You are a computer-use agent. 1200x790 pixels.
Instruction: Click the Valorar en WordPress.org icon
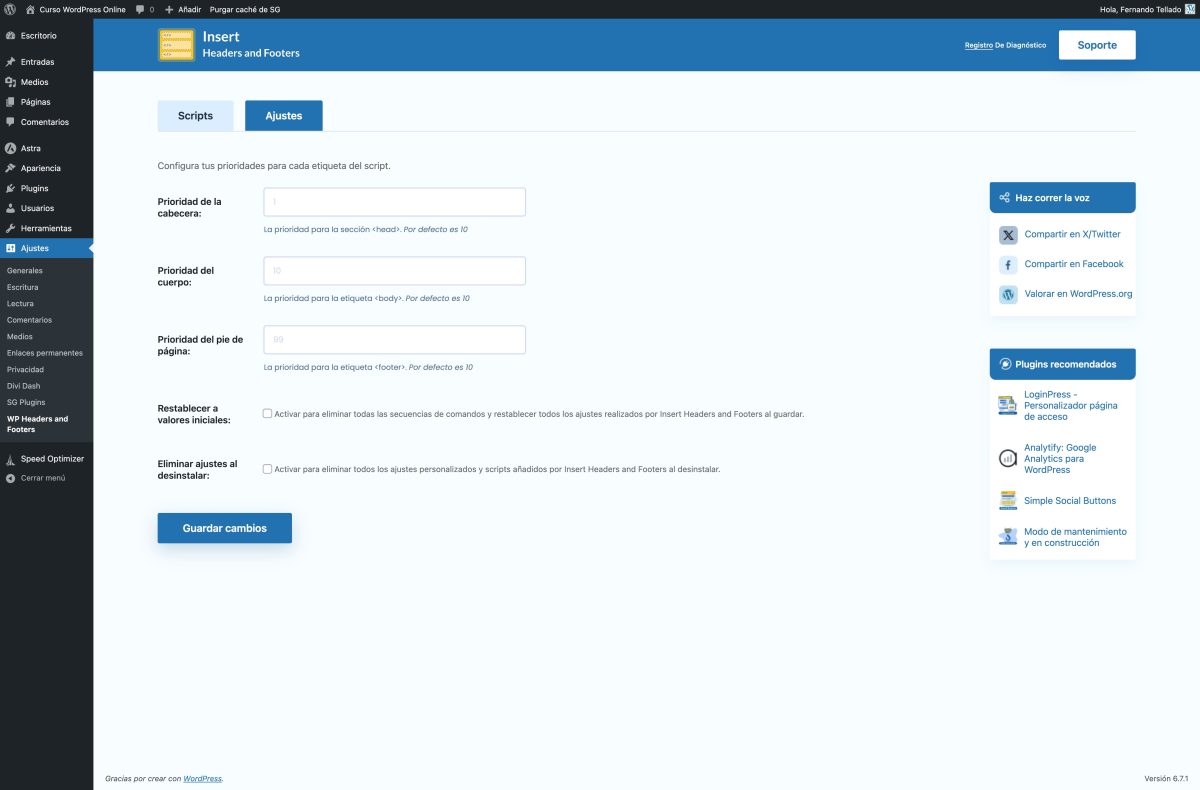pos(1008,294)
